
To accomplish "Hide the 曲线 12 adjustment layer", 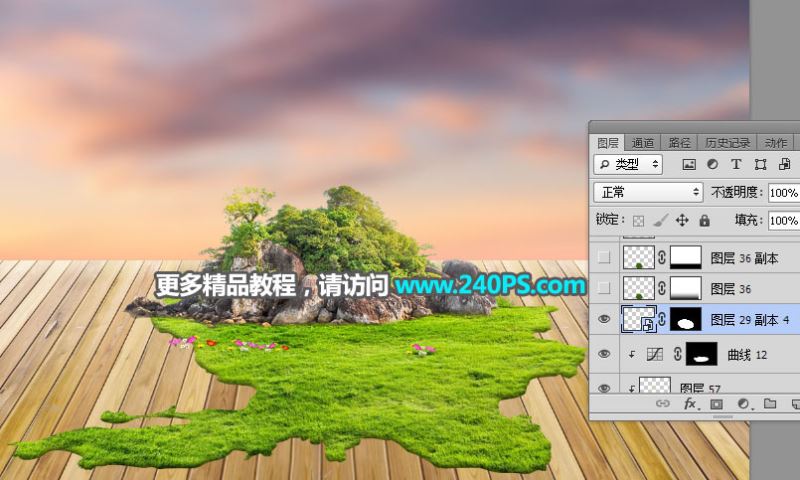I will pos(604,354).
